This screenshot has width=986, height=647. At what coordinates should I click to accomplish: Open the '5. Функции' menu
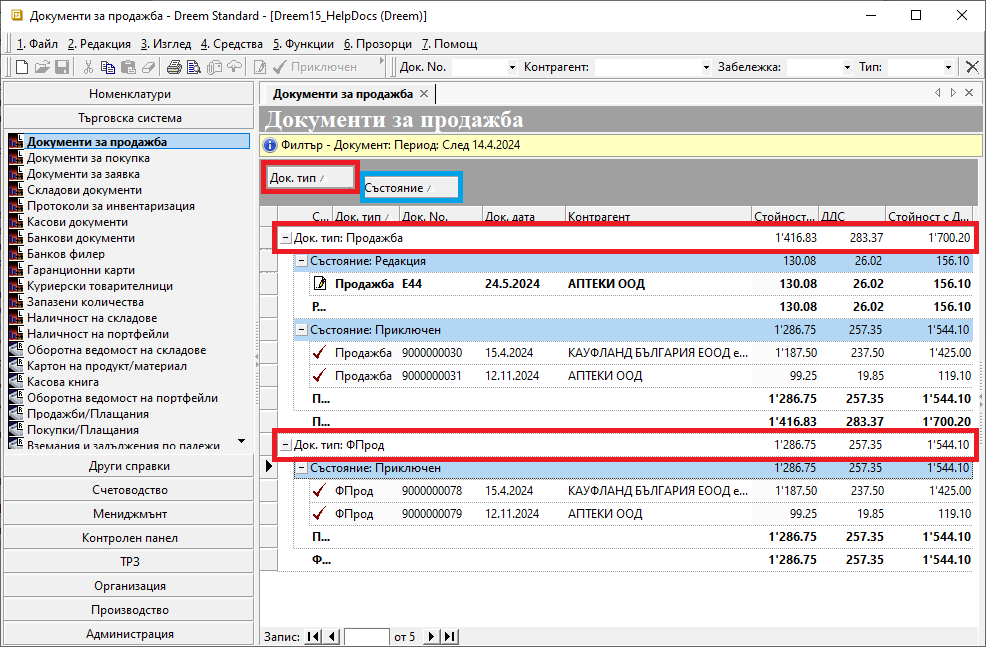pyautogui.click(x=303, y=44)
